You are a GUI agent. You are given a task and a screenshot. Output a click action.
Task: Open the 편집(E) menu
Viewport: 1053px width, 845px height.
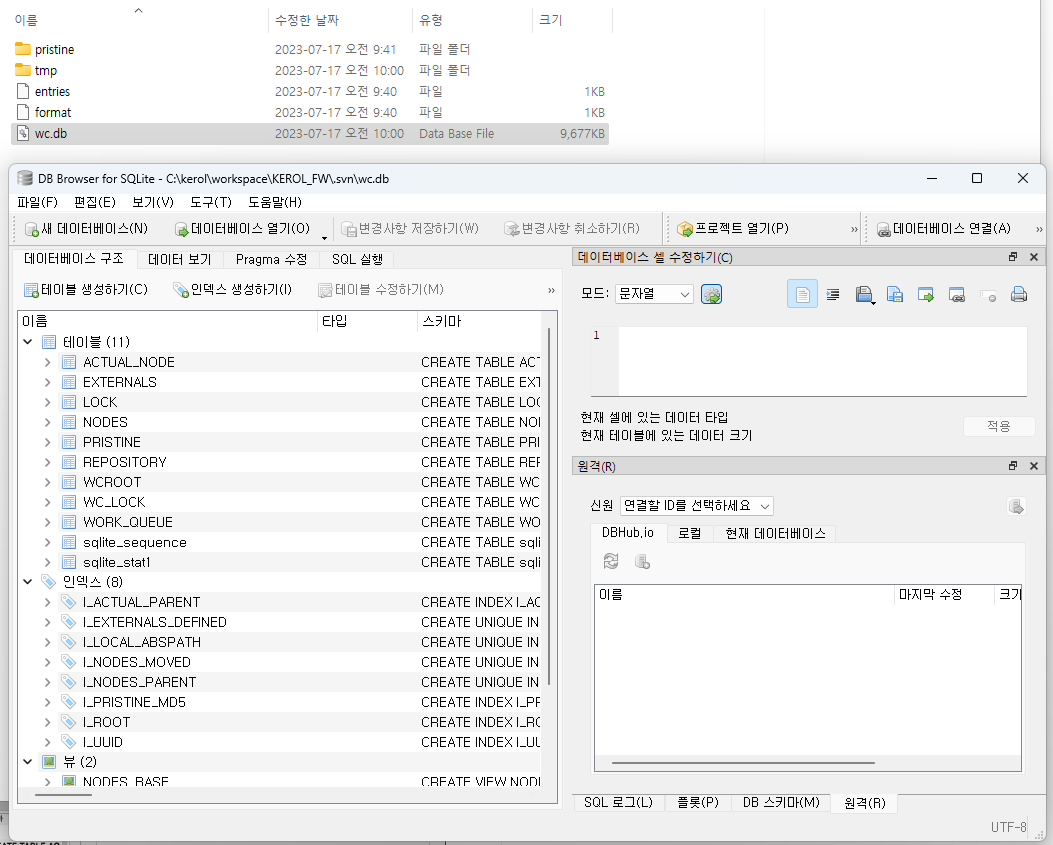click(95, 202)
